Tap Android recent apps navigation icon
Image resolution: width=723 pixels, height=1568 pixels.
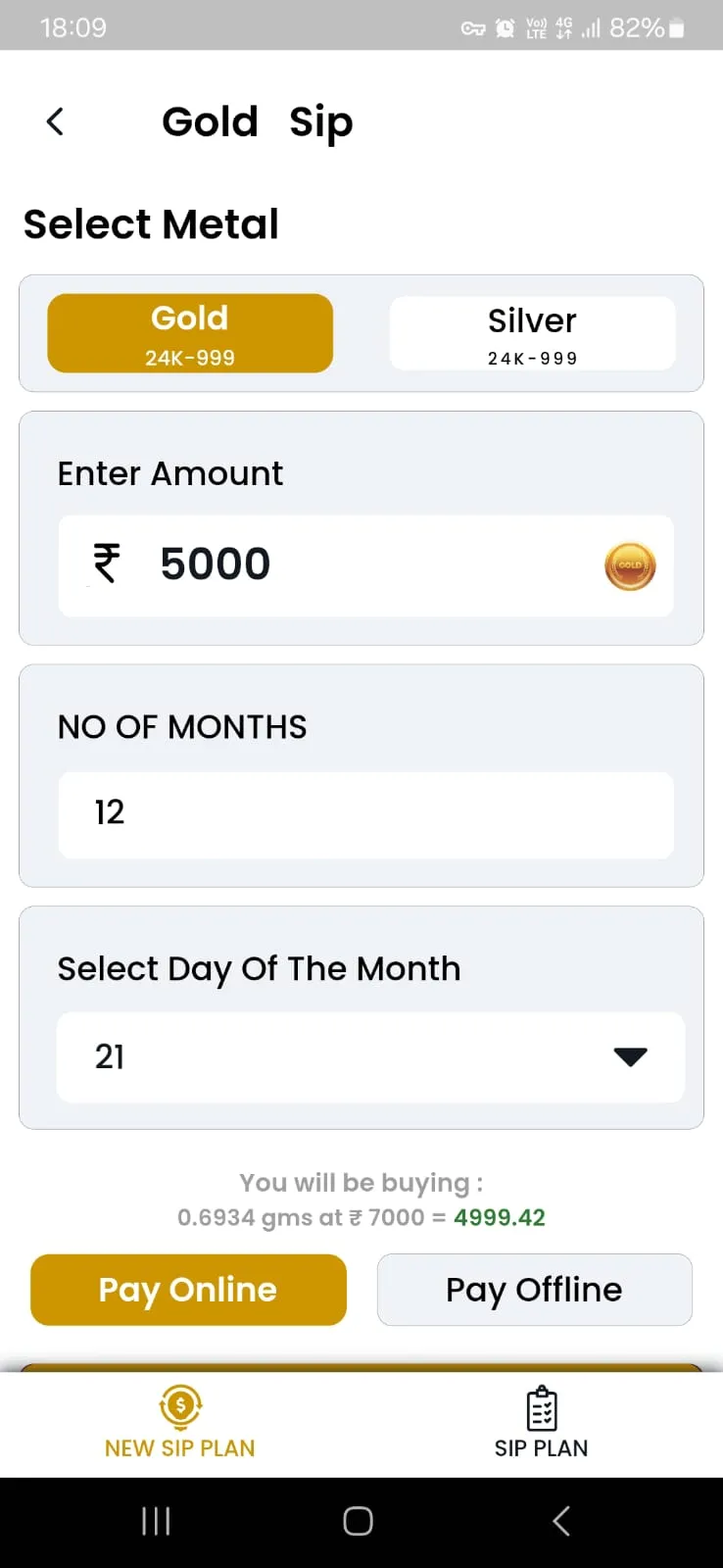click(156, 1521)
